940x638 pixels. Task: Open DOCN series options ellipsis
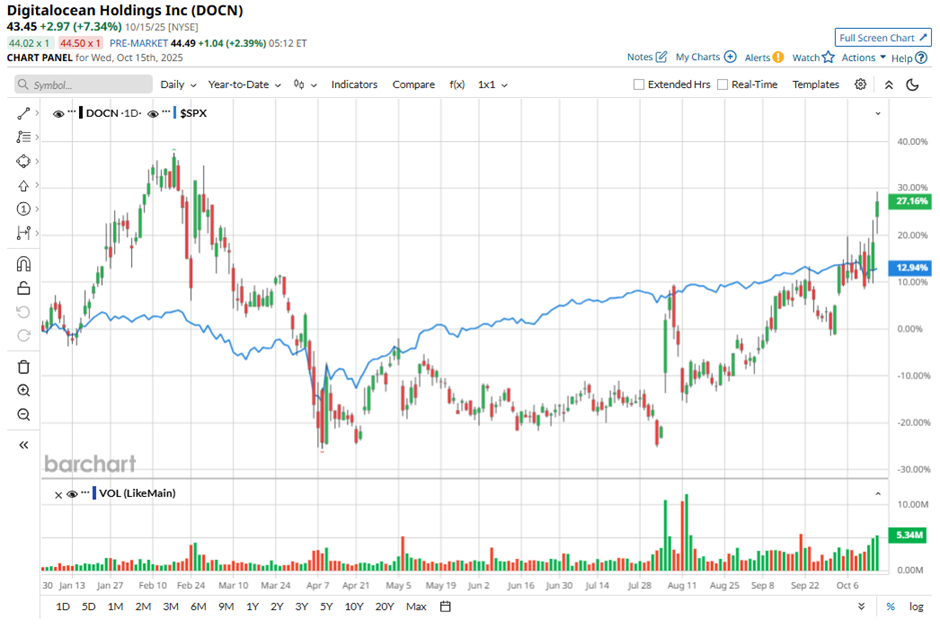[72, 112]
